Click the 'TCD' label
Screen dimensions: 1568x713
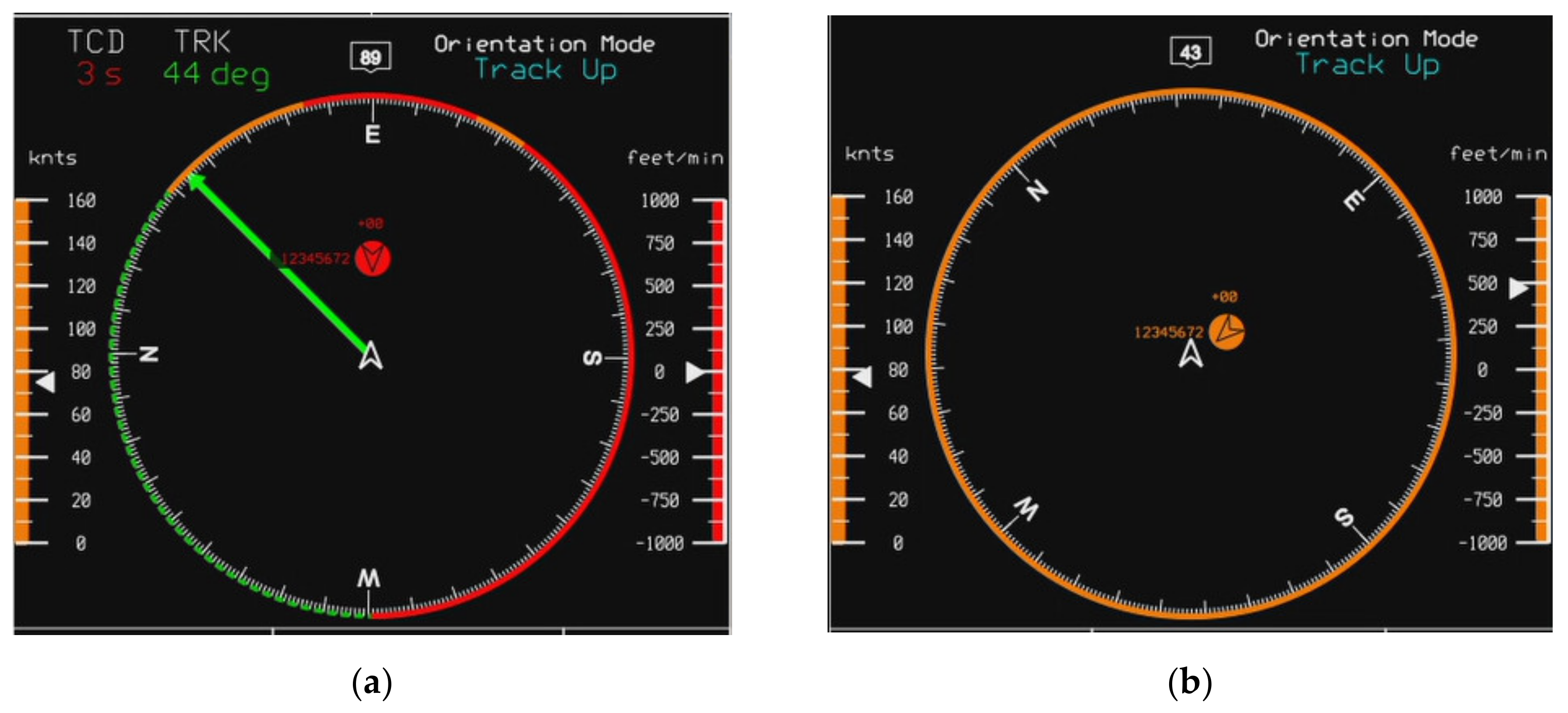click(x=96, y=42)
